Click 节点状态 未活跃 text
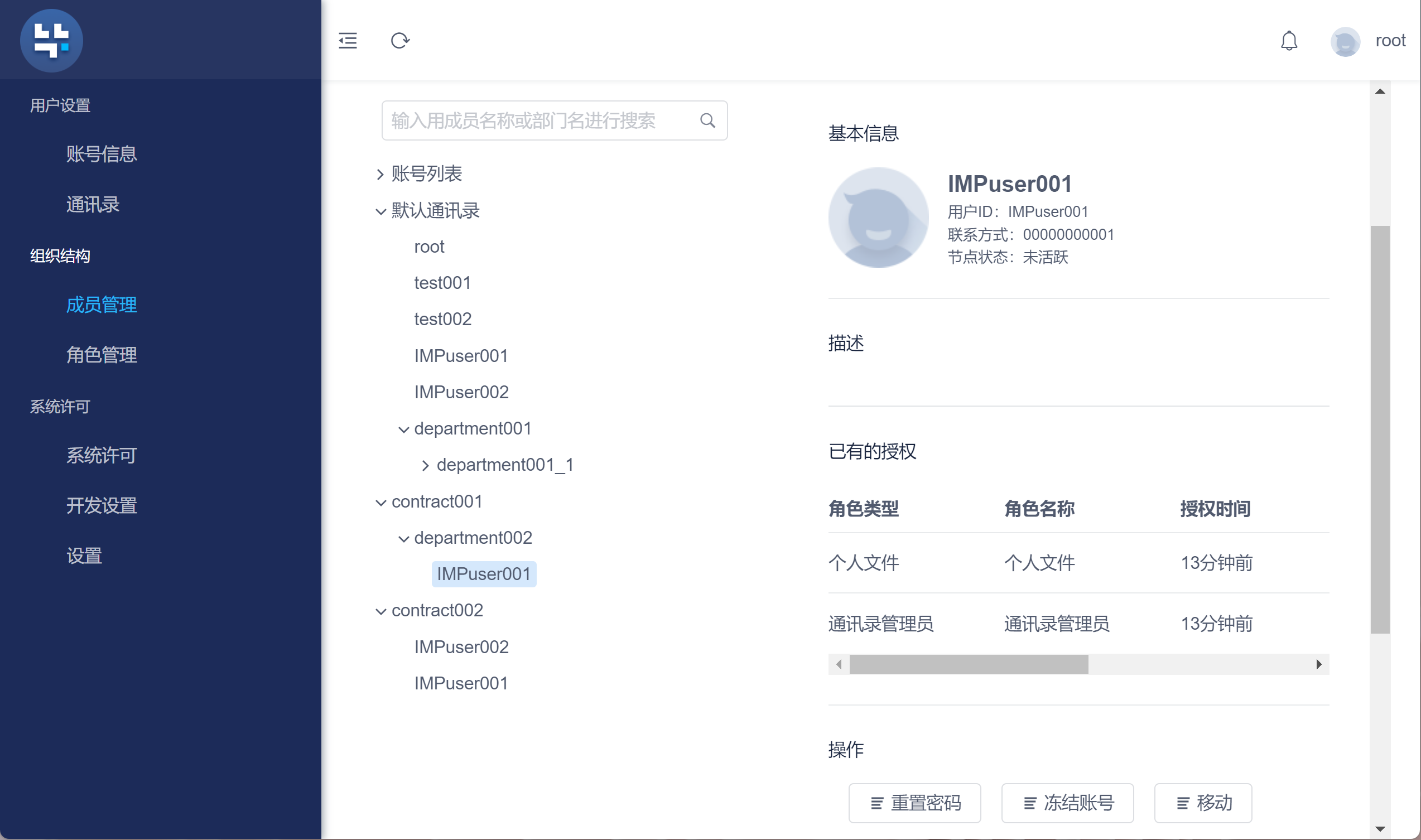Screen dimensions: 1421x840 1008,257
